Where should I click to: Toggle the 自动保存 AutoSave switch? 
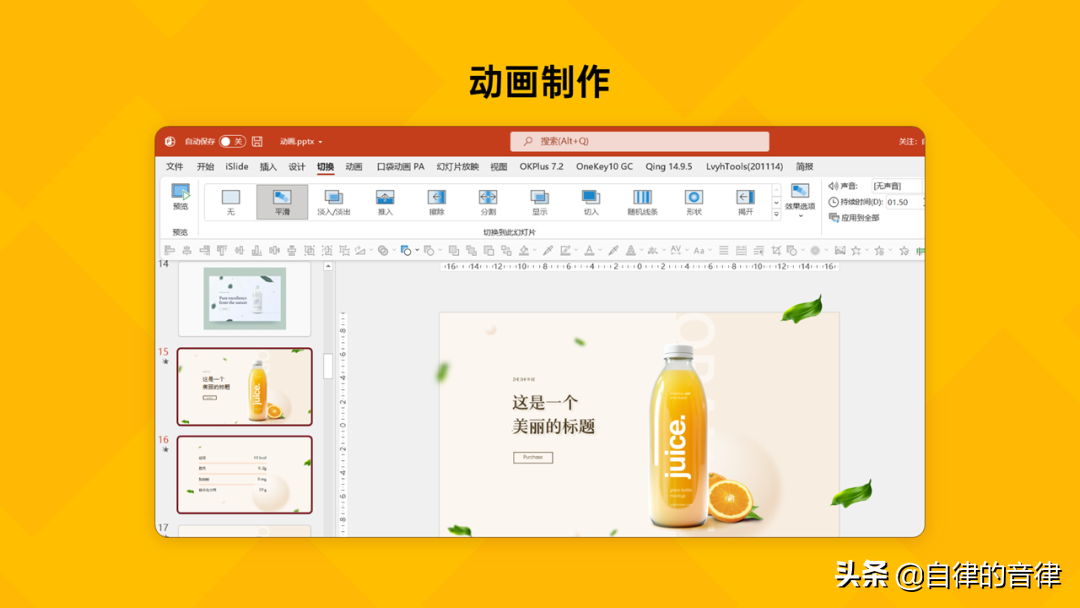(232, 141)
